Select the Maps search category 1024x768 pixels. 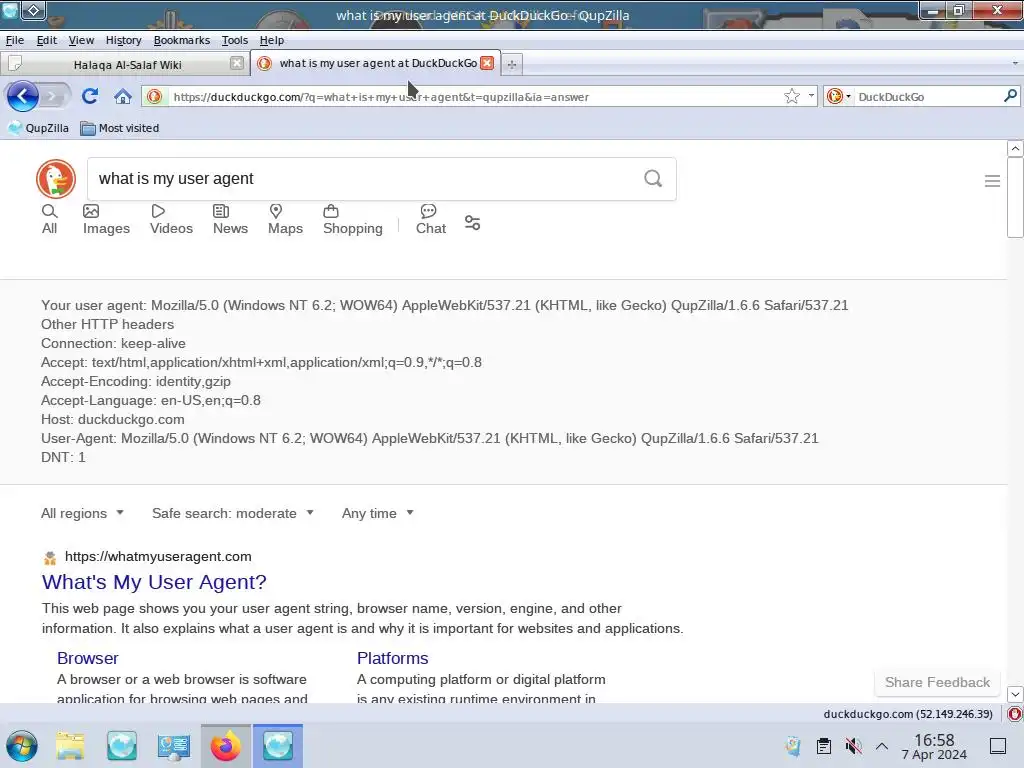285,219
